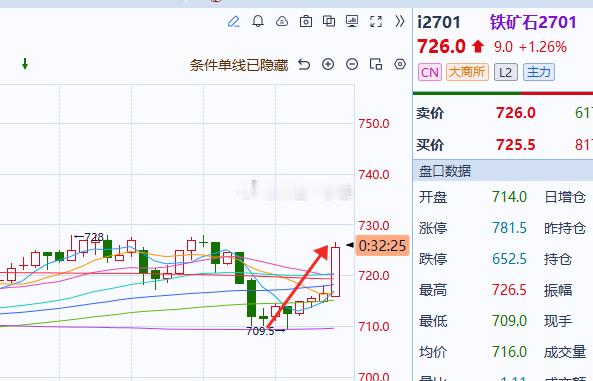593x381 pixels.
Task: Open the price alert bell icon
Action: click(x=258, y=21)
